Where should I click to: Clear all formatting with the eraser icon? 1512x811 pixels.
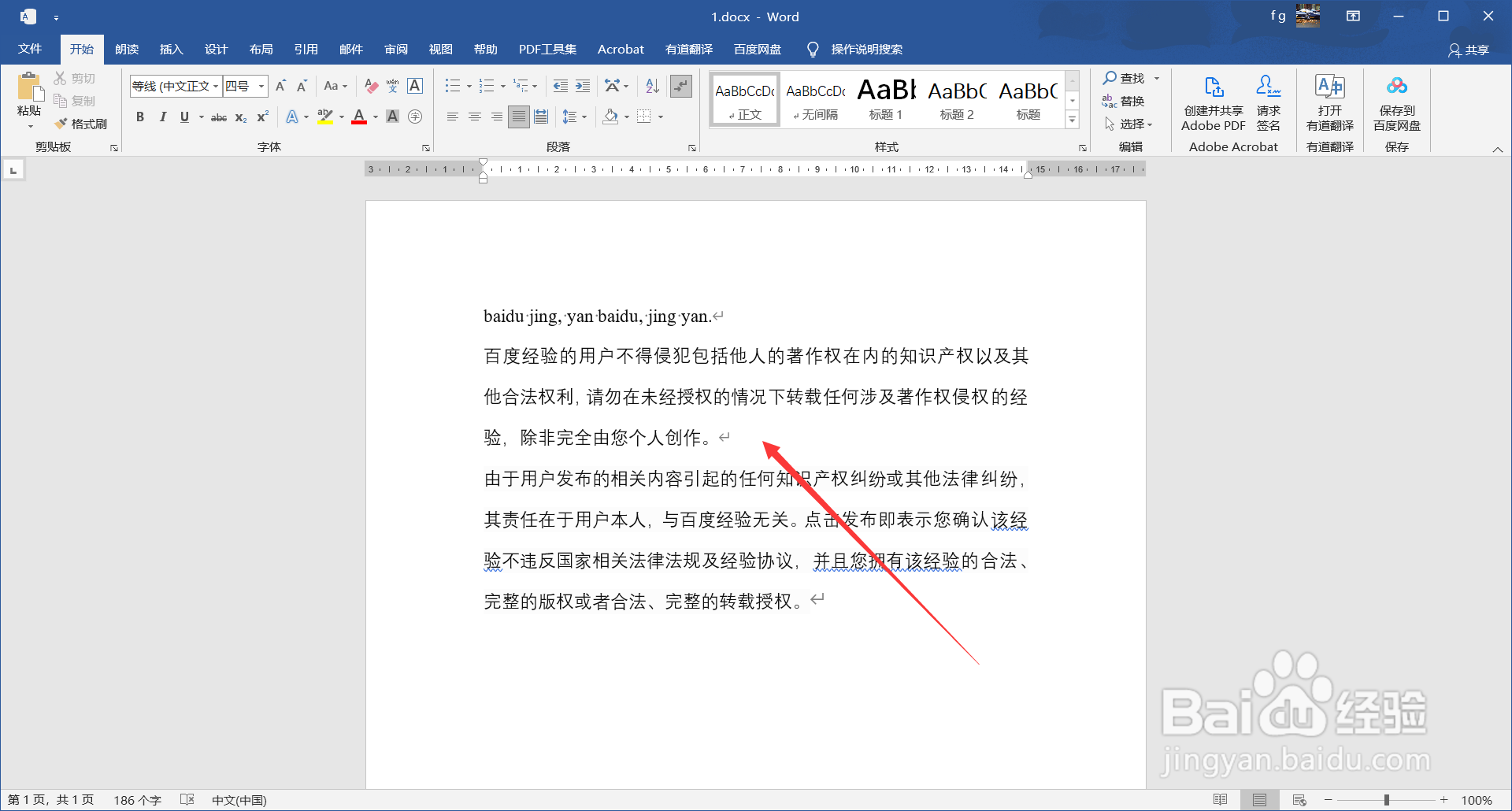(x=371, y=86)
